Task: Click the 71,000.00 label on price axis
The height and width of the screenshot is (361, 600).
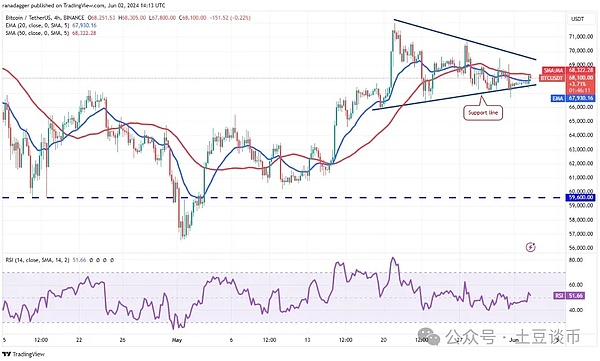Action: pos(581,37)
